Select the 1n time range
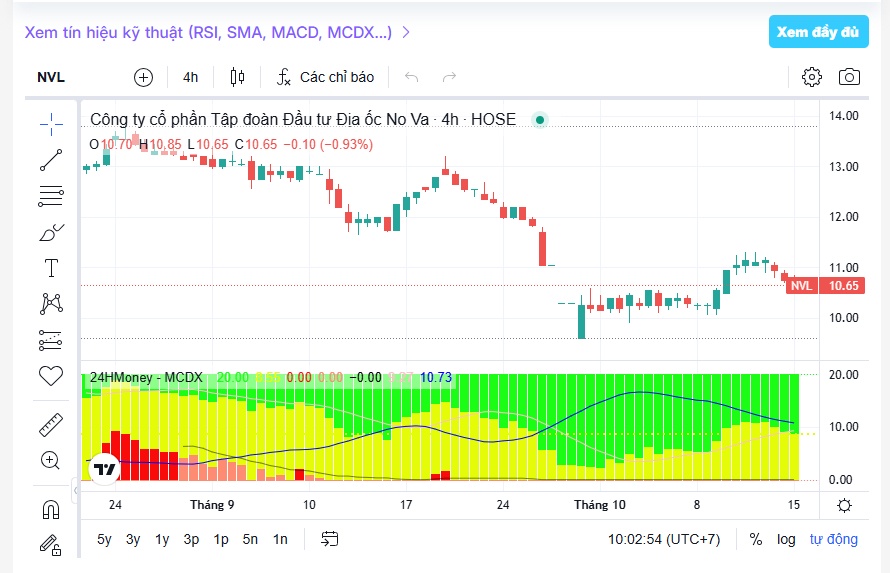 [x=280, y=539]
